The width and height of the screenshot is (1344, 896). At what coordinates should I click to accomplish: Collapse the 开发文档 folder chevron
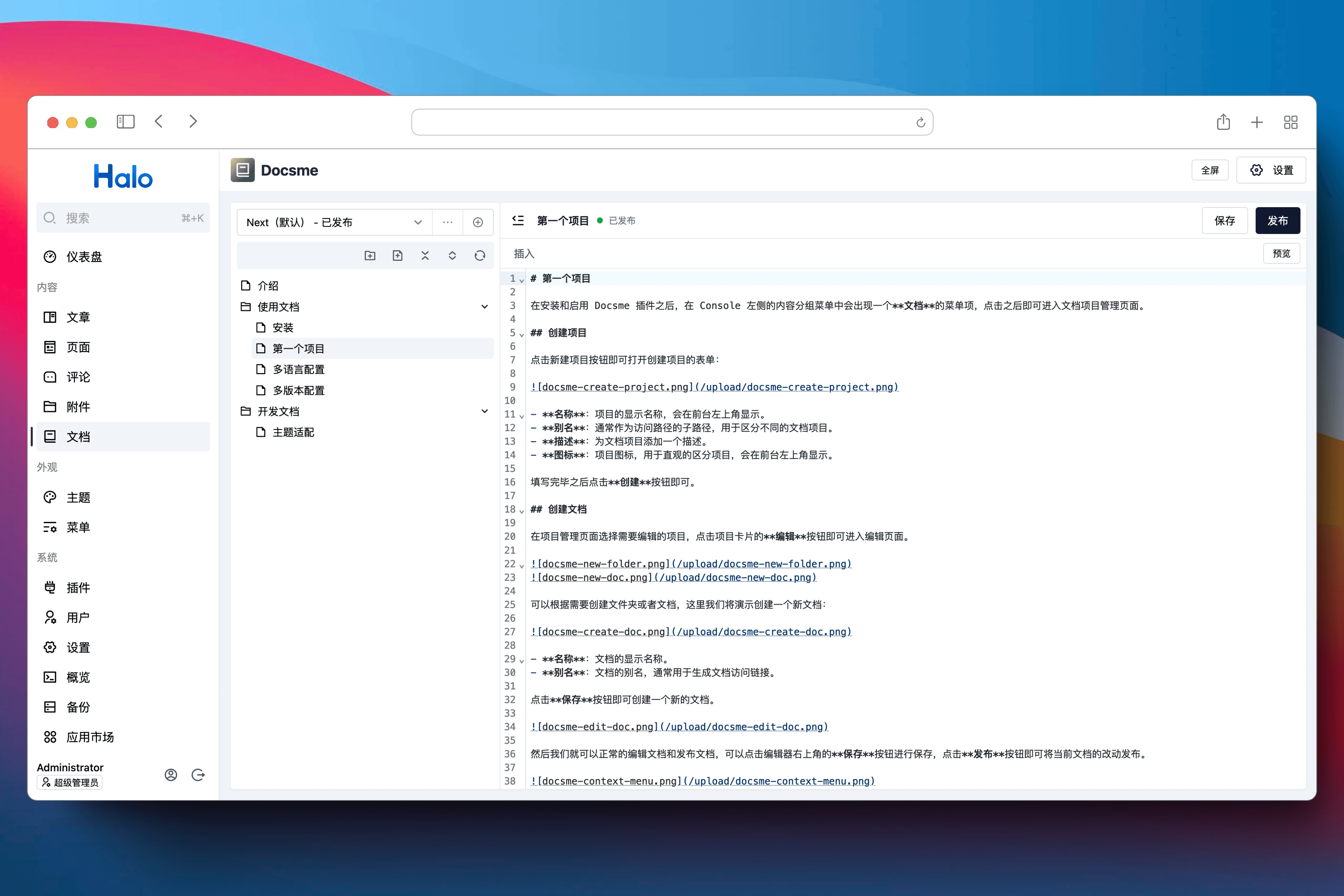[484, 412]
